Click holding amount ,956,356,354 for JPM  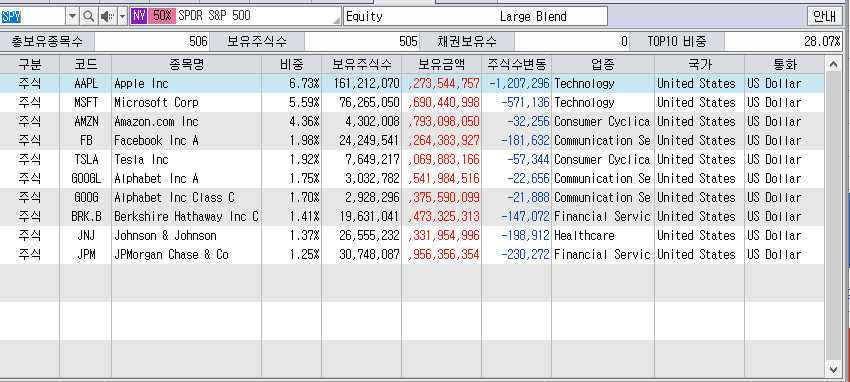[x=441, y=254]
